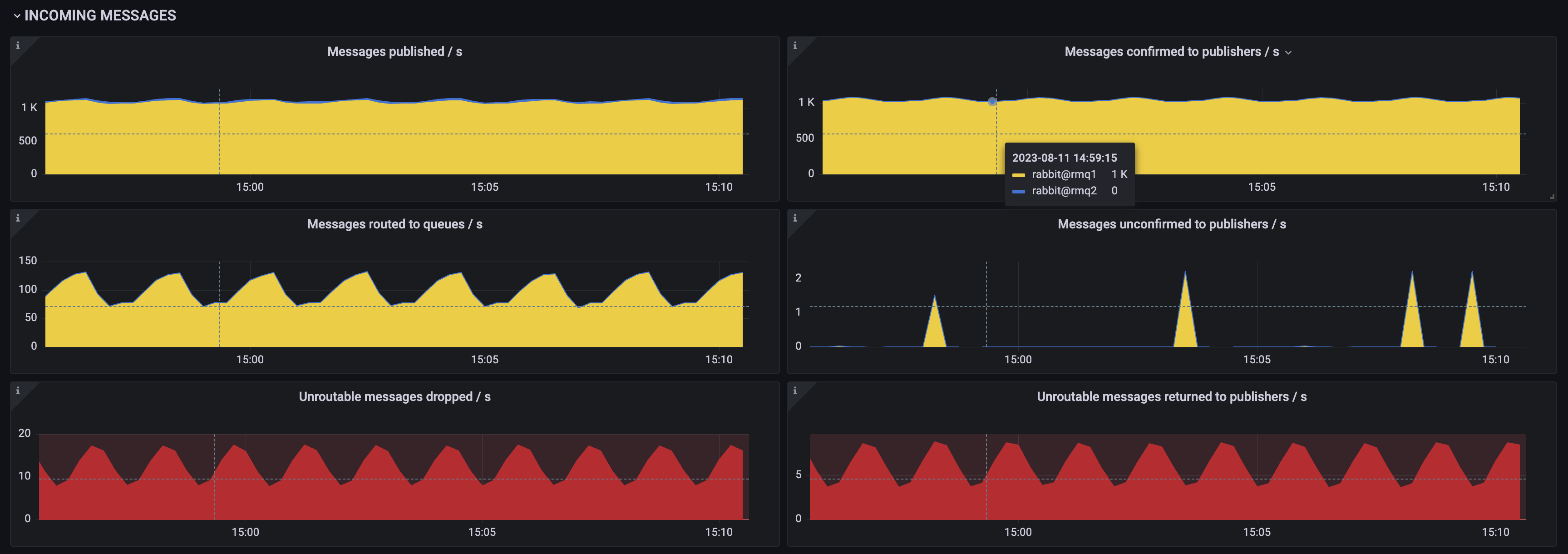
Task: Click Unroutable messages returned to publishers title
Action: click(x=1171, y=397)
